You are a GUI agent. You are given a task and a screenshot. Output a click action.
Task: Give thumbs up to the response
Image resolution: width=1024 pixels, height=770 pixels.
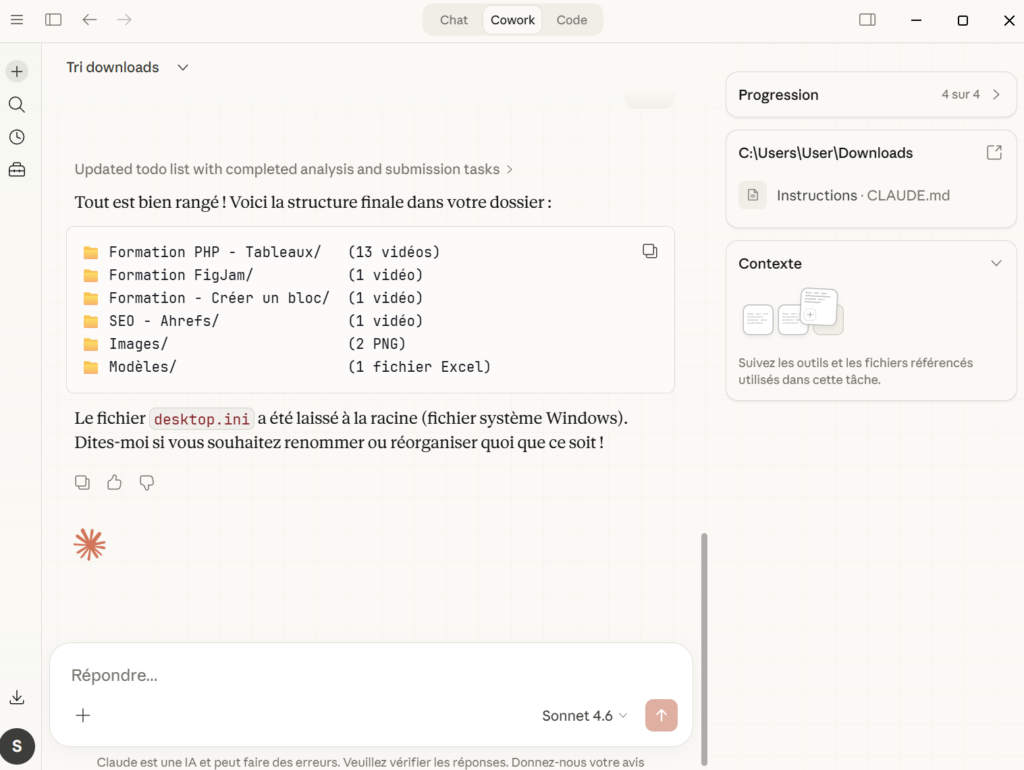click(115, 483)
